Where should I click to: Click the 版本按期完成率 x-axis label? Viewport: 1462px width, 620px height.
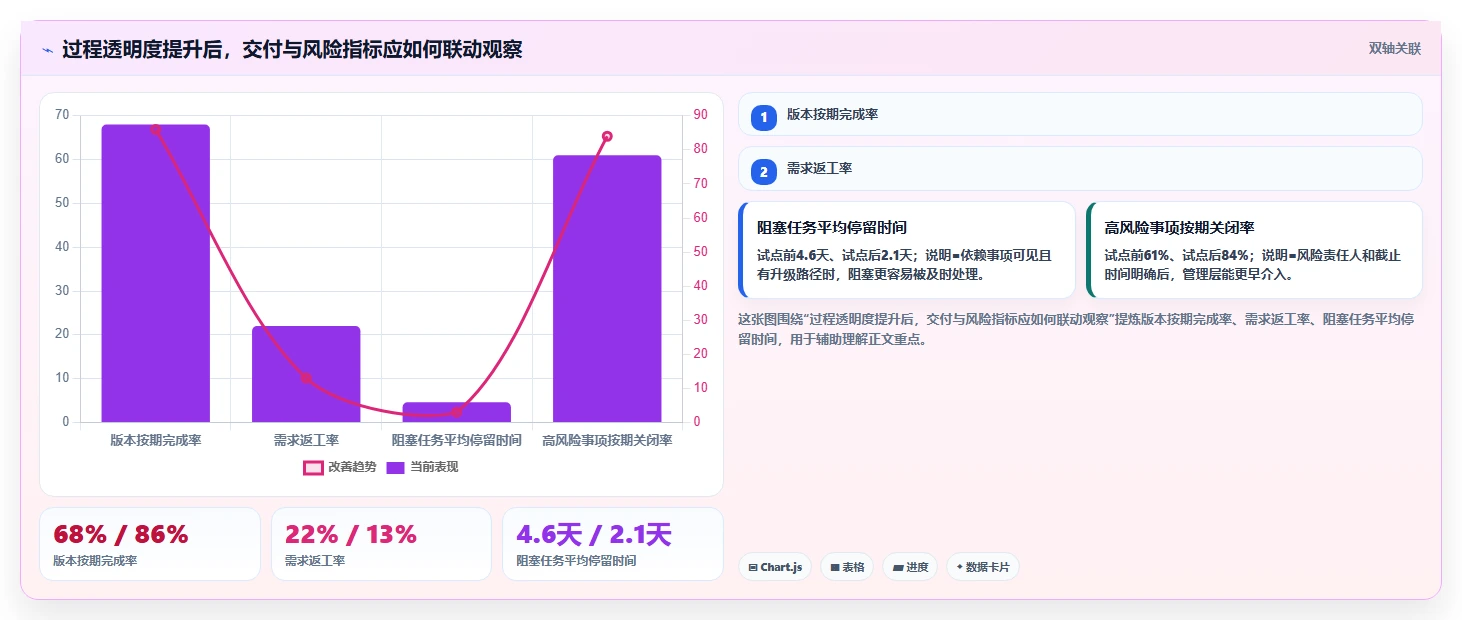tap(155, 440)
